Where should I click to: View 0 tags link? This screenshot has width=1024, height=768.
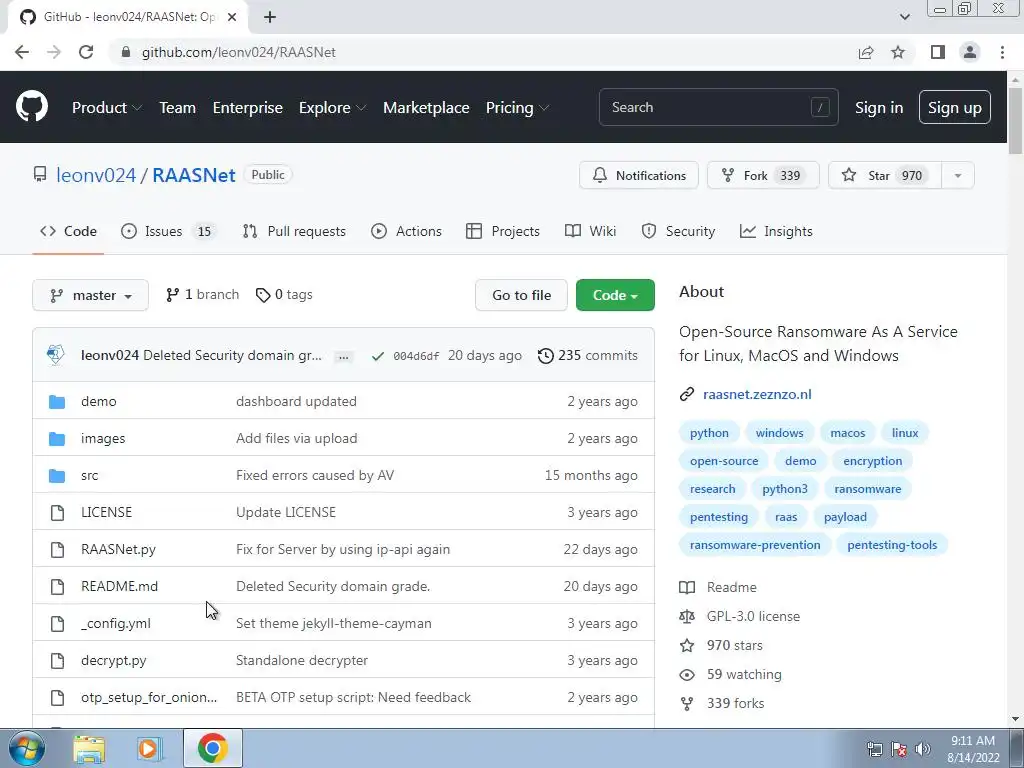click(x=284, y=295)
